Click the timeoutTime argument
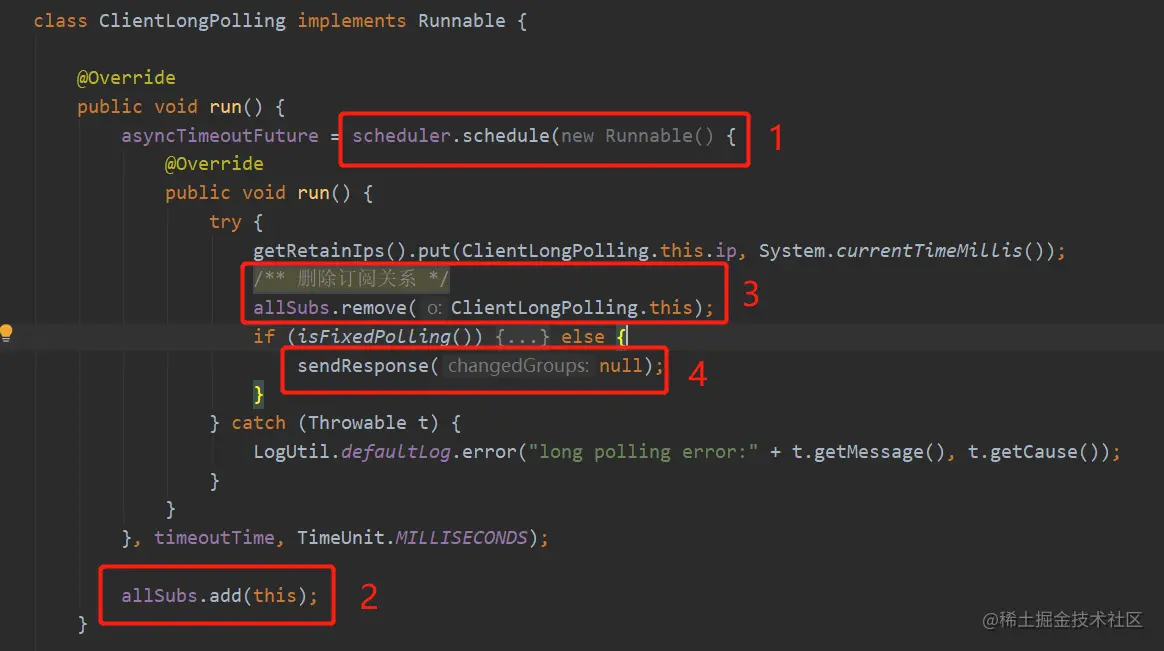This screenshot has width=1164, height=651. (214, 538)
